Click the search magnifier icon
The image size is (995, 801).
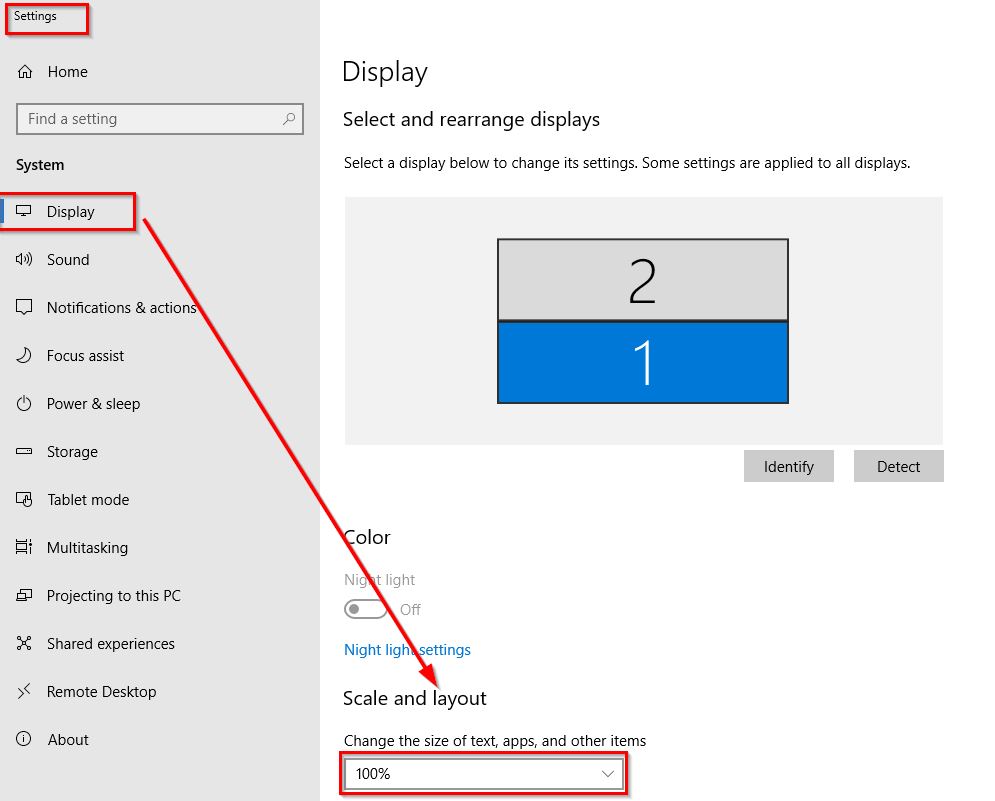289,119
